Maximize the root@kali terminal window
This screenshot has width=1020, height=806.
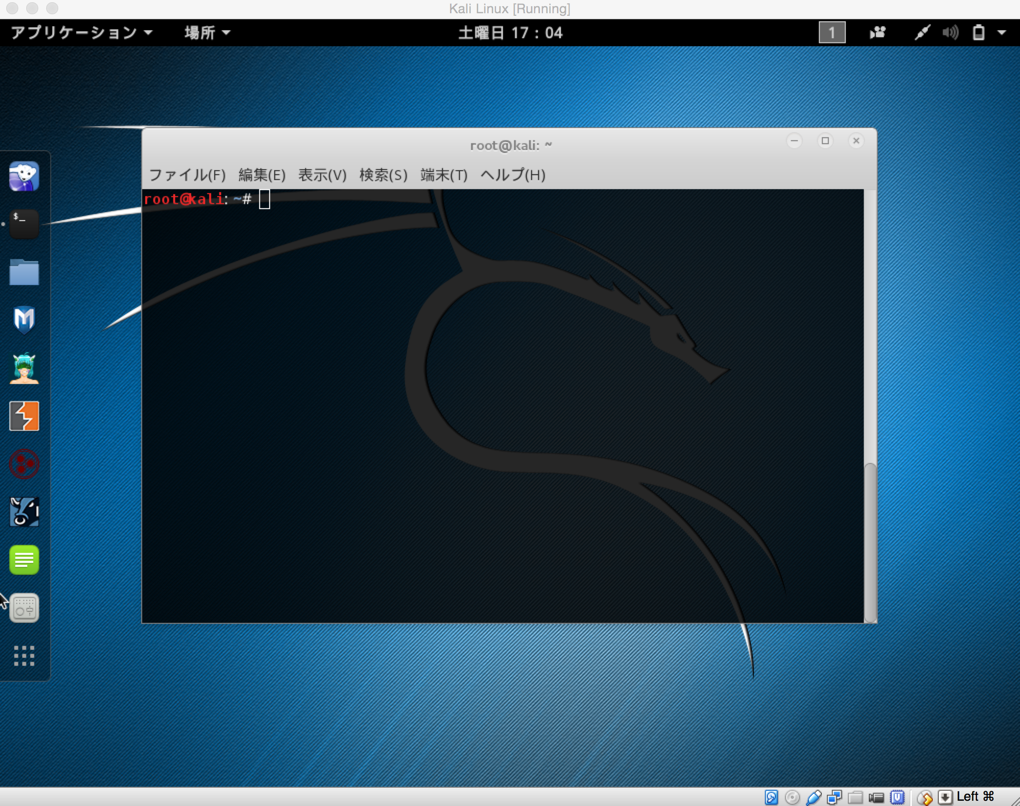(825, 141)
